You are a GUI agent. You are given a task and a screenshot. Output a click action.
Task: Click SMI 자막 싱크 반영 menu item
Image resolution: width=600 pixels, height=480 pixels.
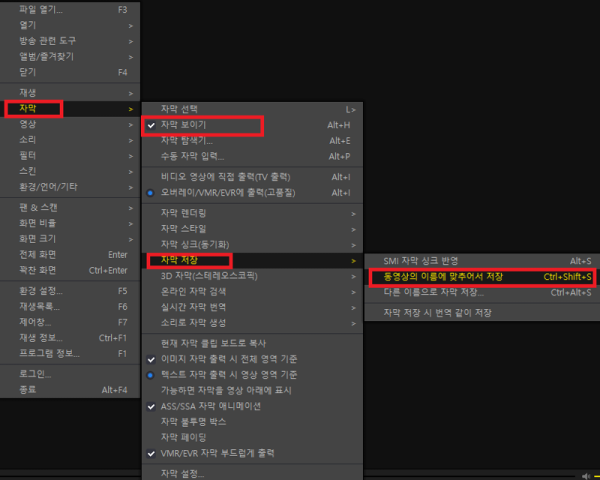[x=482, y=261]
